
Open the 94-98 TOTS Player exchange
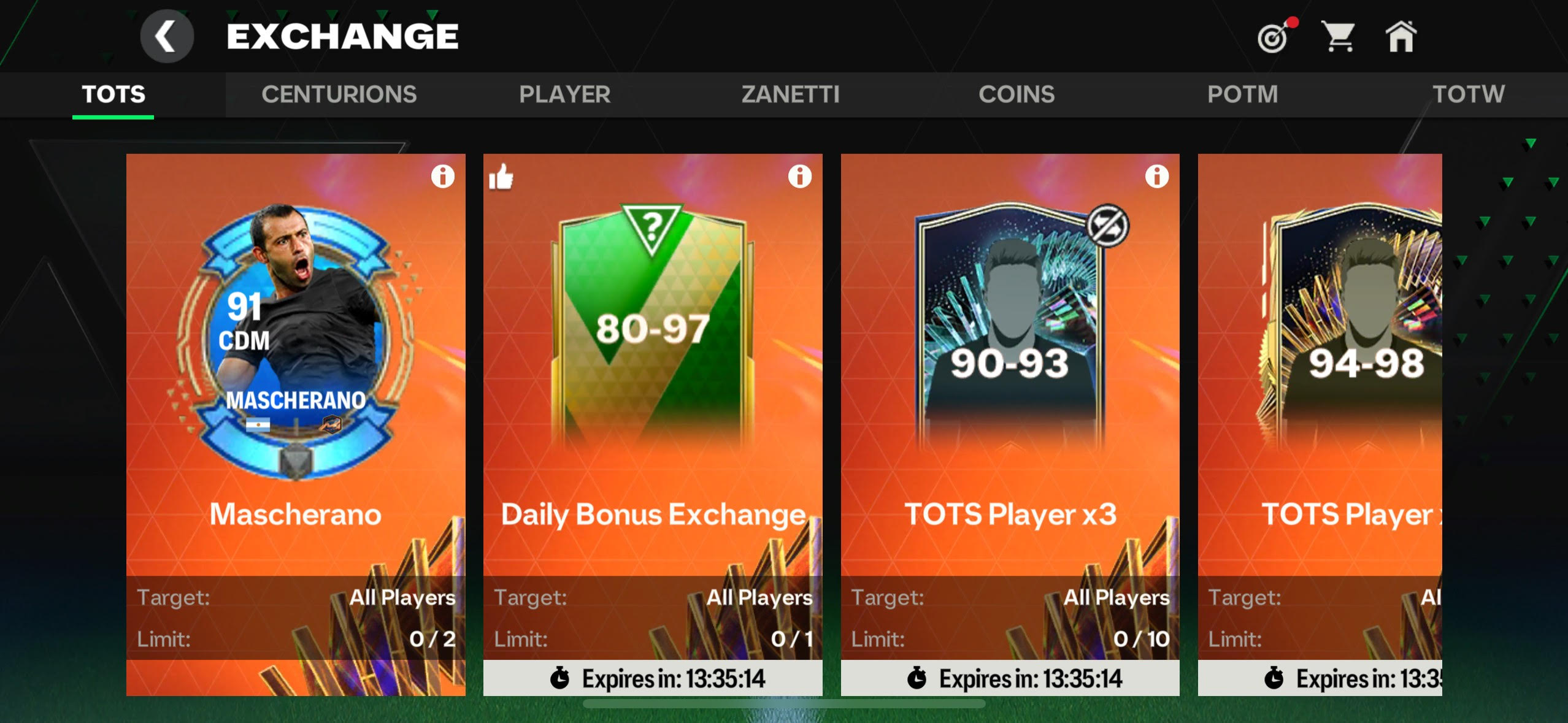[x=1320, y=424]
